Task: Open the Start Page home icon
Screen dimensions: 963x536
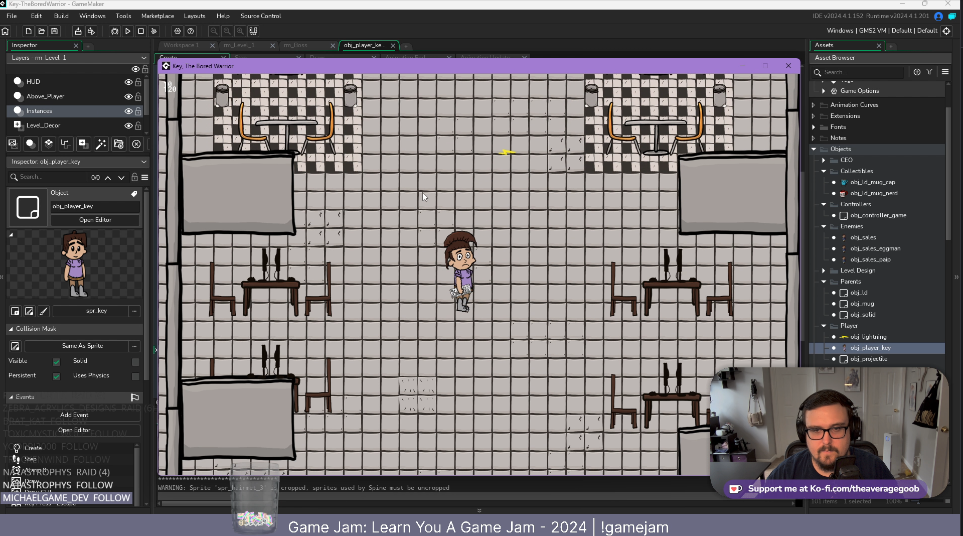Action: [x=6, y=31]
